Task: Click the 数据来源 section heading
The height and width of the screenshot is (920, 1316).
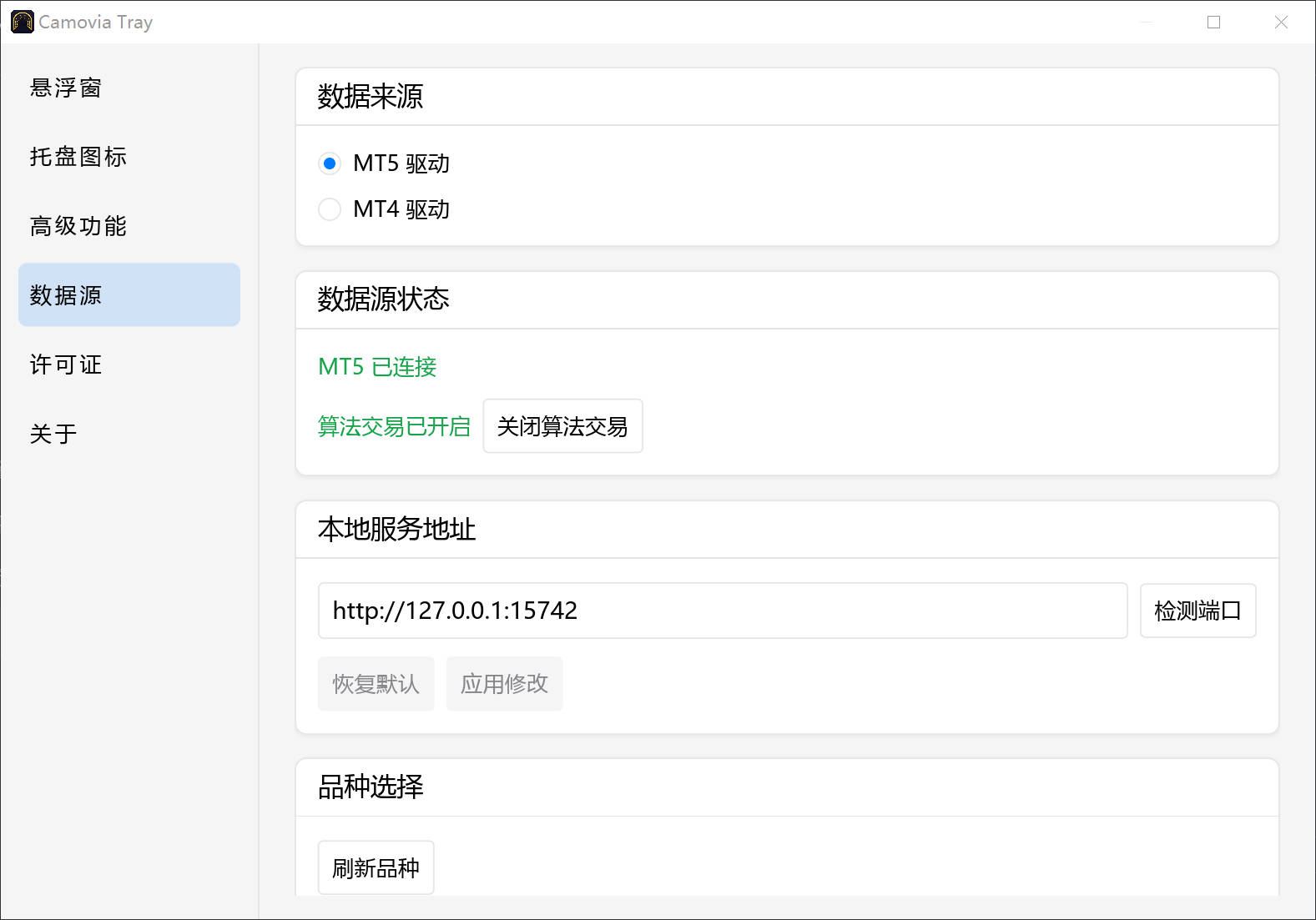Action: point(370,97)
